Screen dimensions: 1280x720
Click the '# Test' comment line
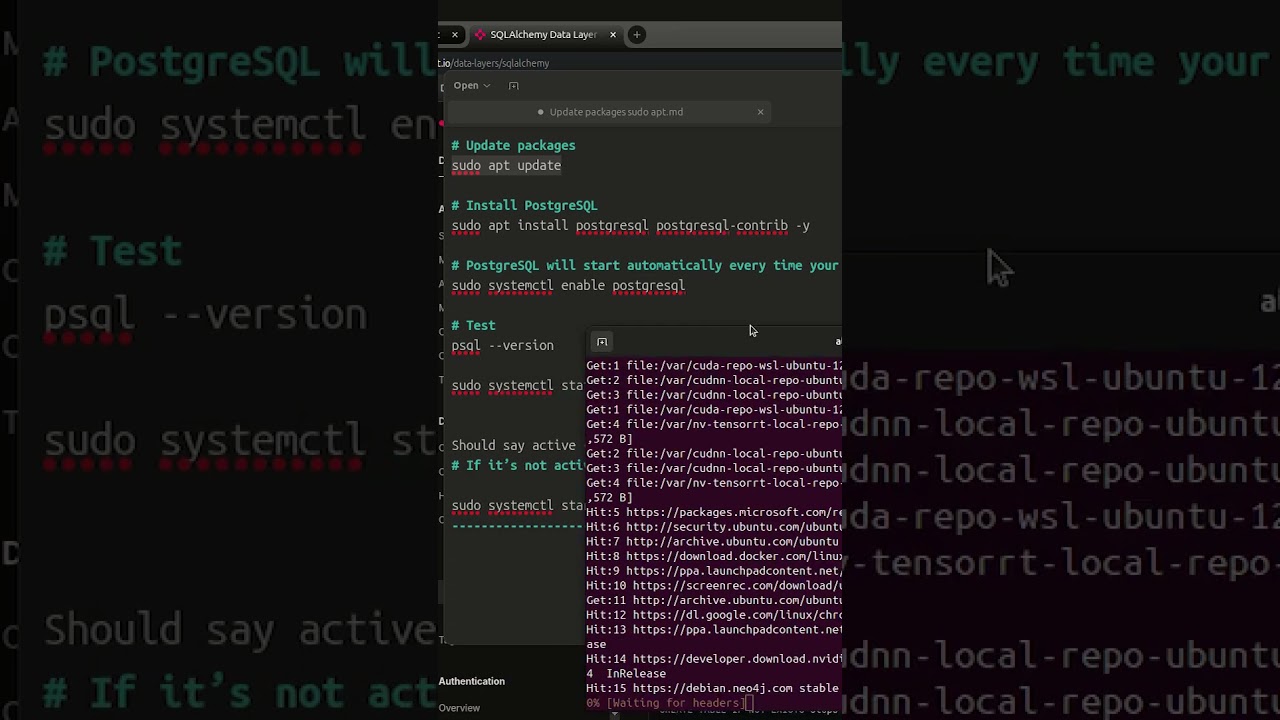click(x=473, y=325)
